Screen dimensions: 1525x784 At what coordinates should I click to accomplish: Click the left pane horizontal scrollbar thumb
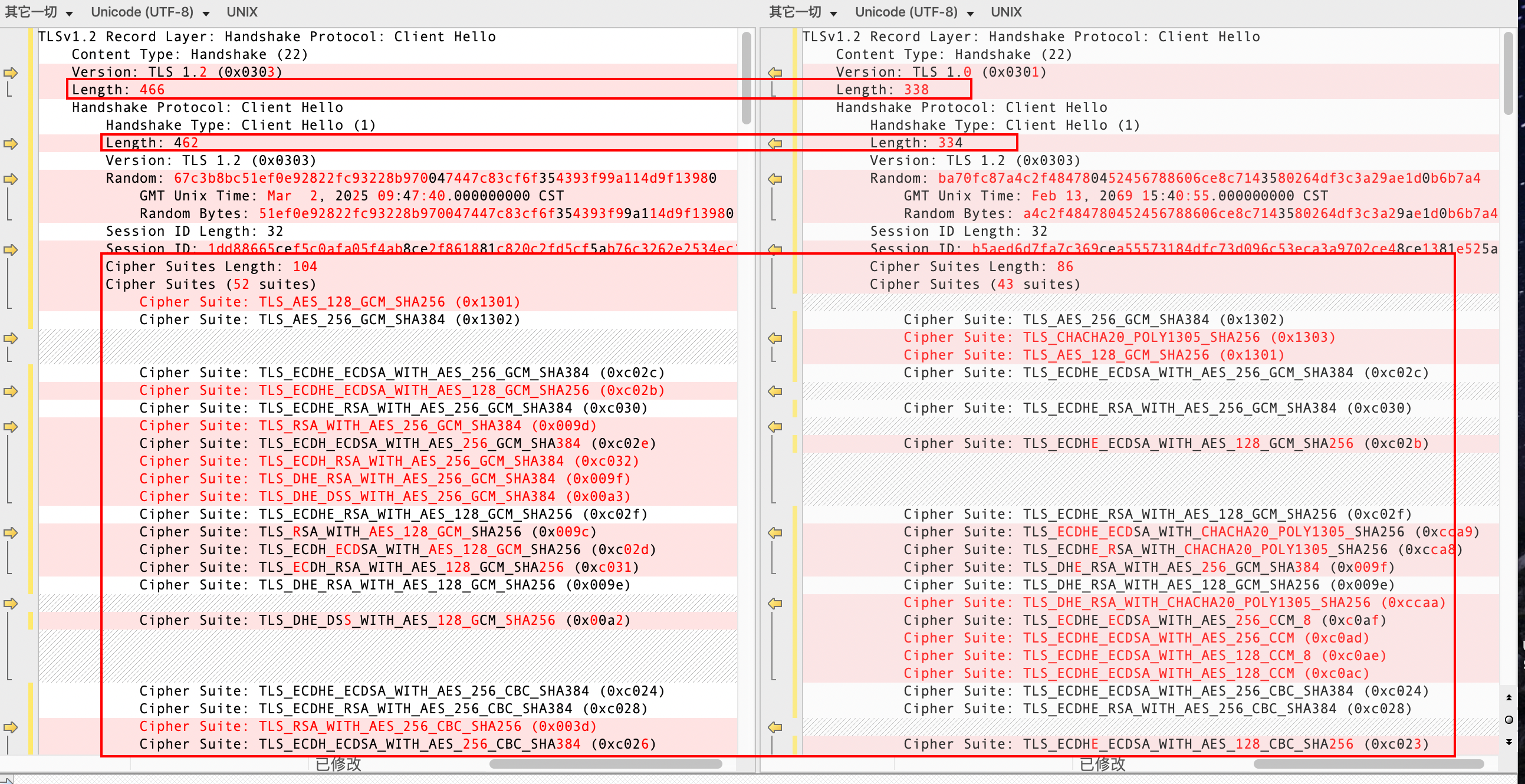(605, 764)
